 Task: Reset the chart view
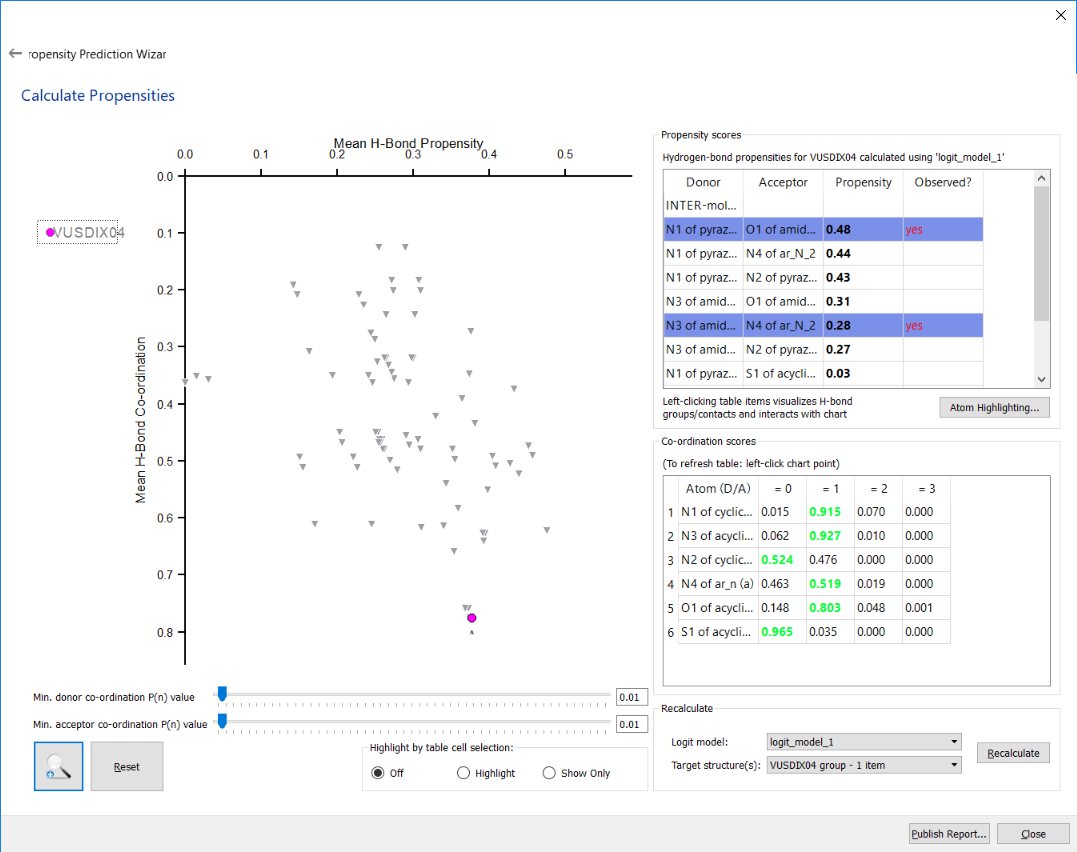pyautogui.click(x=127, y=767)
